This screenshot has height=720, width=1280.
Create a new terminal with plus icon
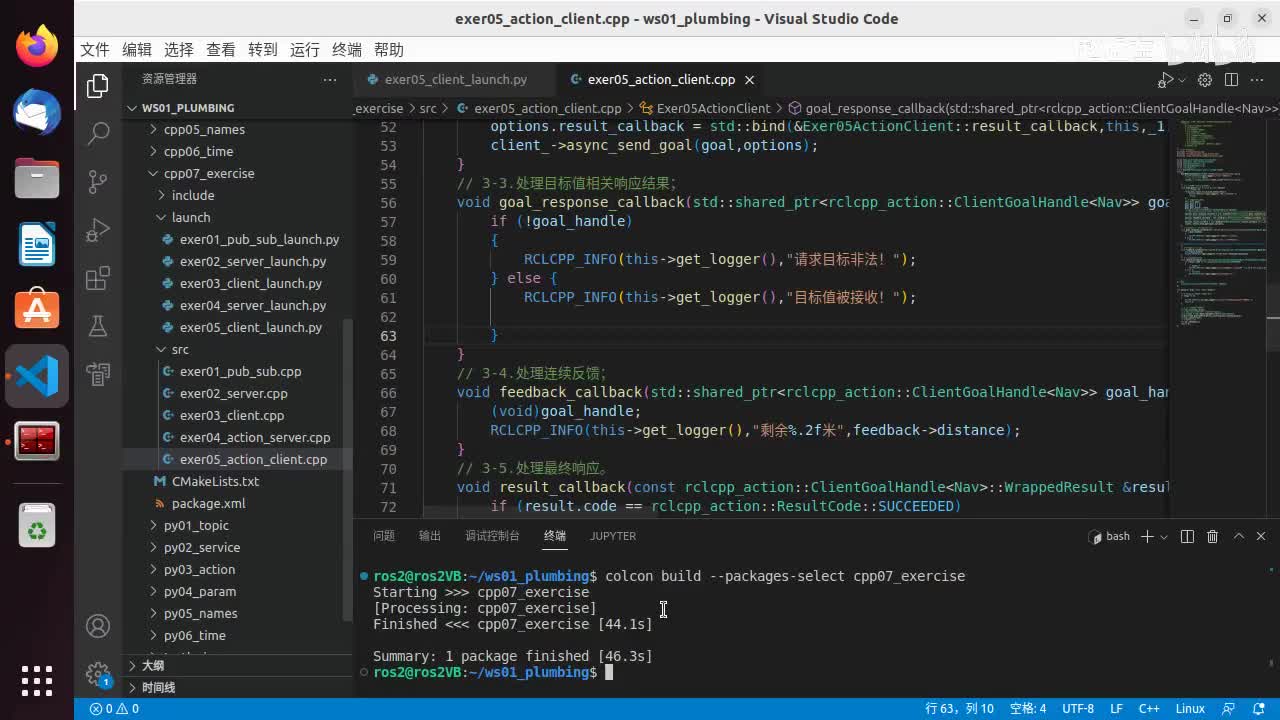pyautogui.click(x=1148, y=537)
